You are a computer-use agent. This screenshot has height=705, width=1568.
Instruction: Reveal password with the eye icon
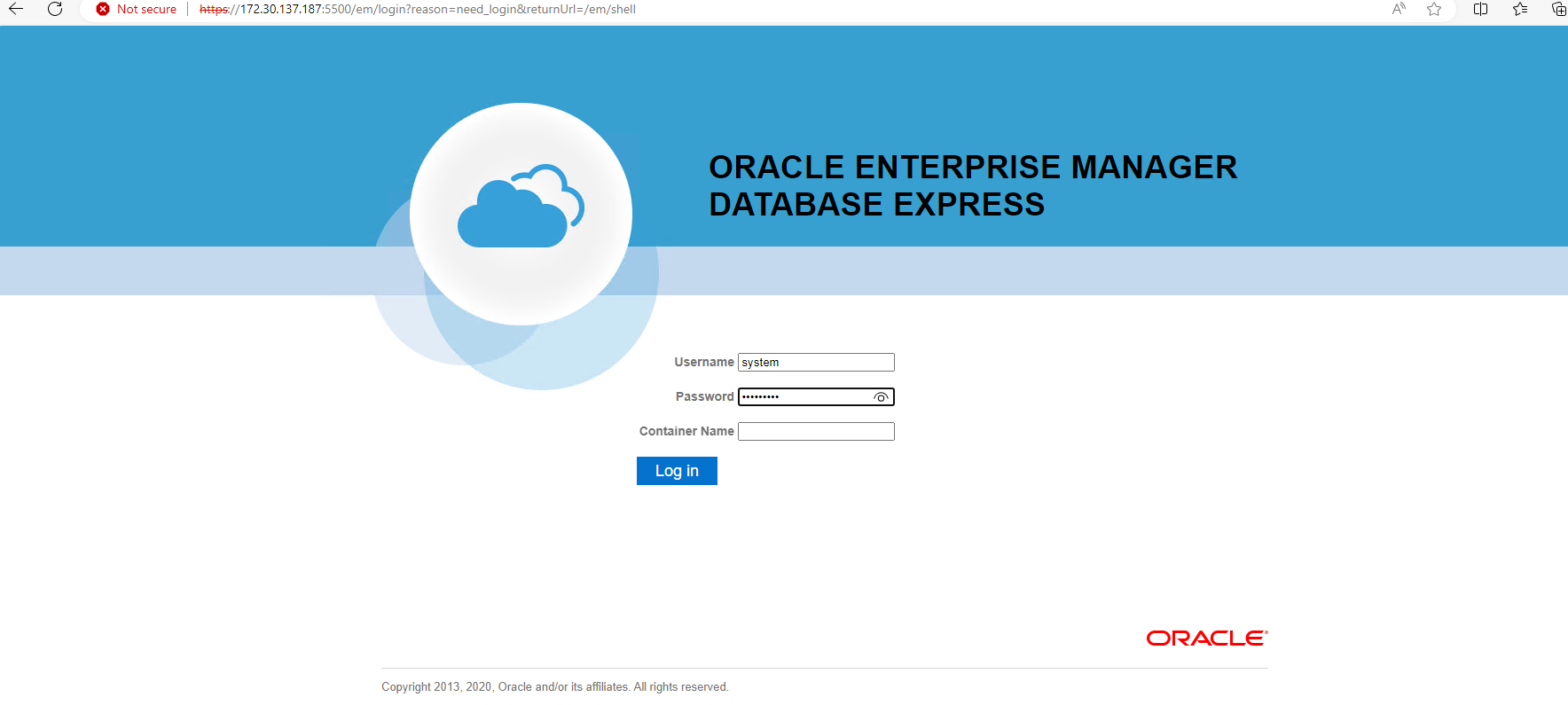coord(881,397)
